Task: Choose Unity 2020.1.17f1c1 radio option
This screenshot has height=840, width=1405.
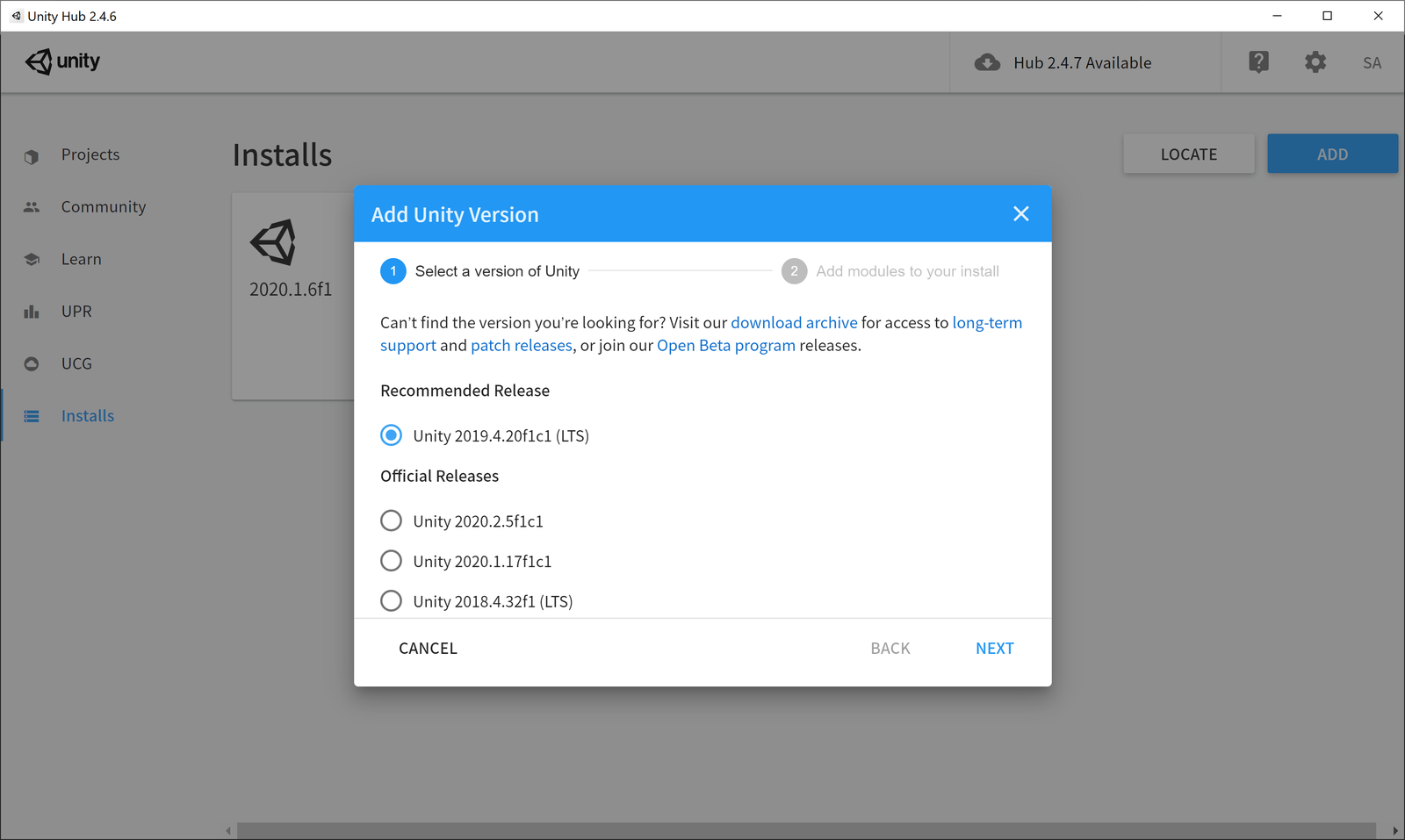Action: (391, 560)
